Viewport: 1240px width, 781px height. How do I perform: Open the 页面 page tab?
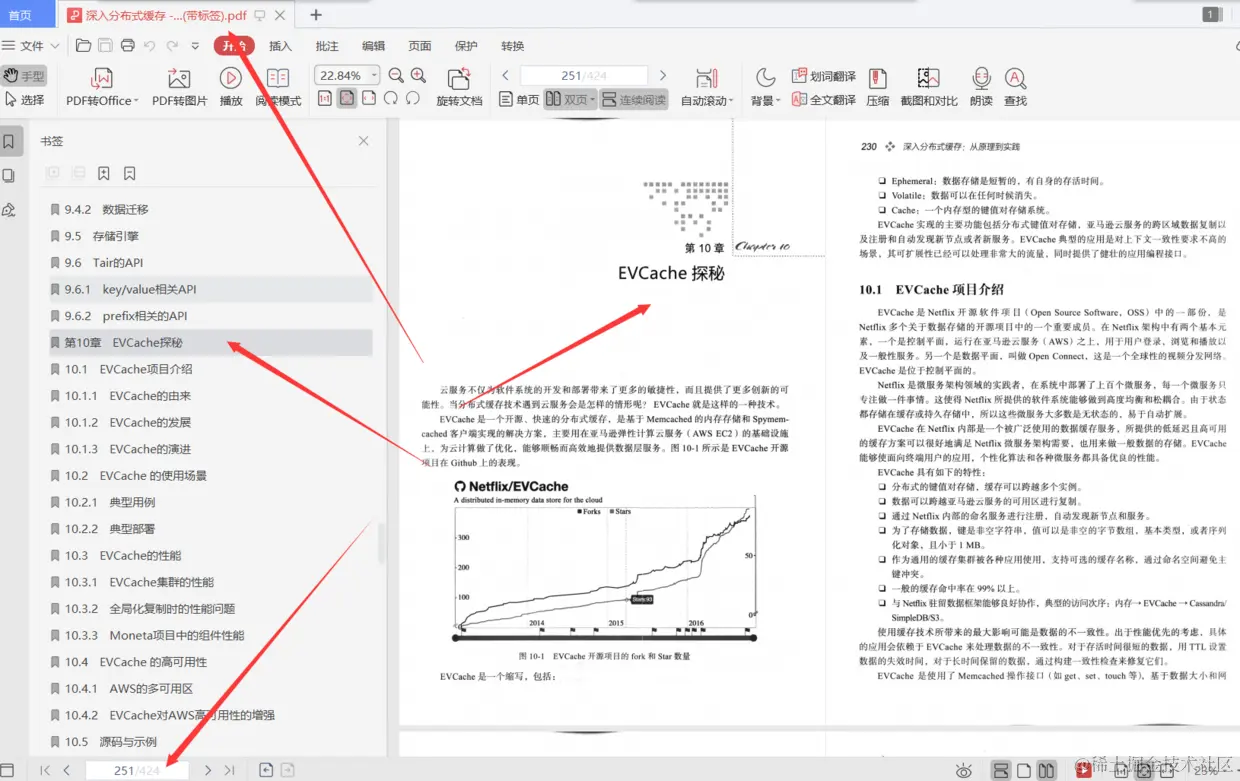[420, 46]
